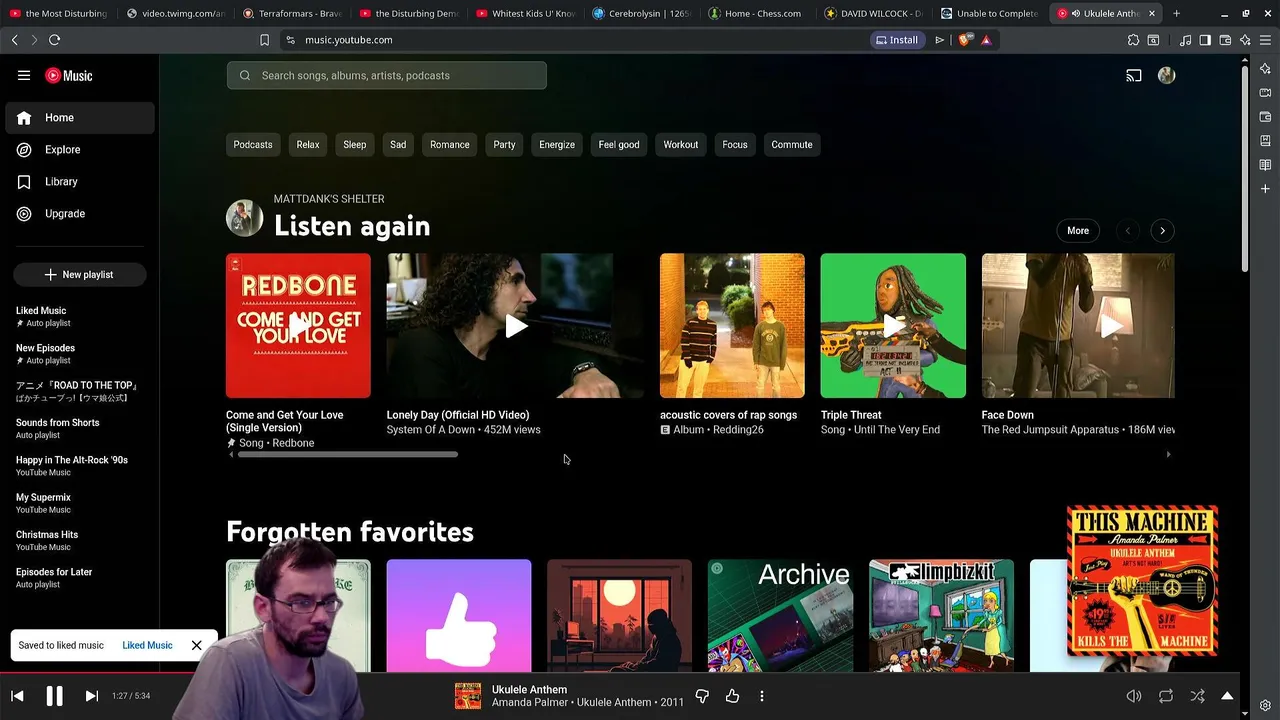Open Liked Music auto playlist in sidebar

tap(80, 316)
